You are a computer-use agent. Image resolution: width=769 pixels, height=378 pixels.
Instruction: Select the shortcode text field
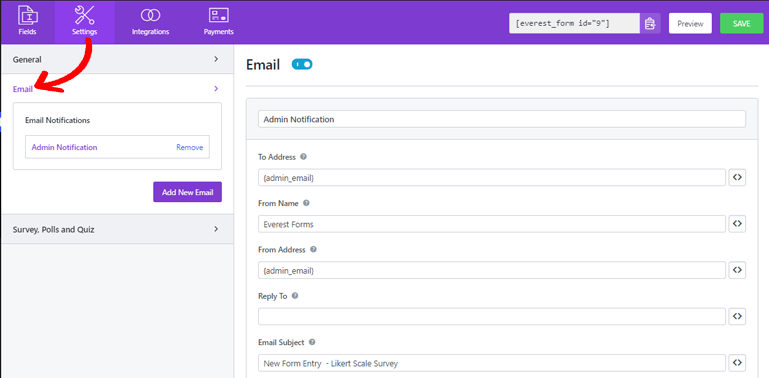[x=574, y=24]
